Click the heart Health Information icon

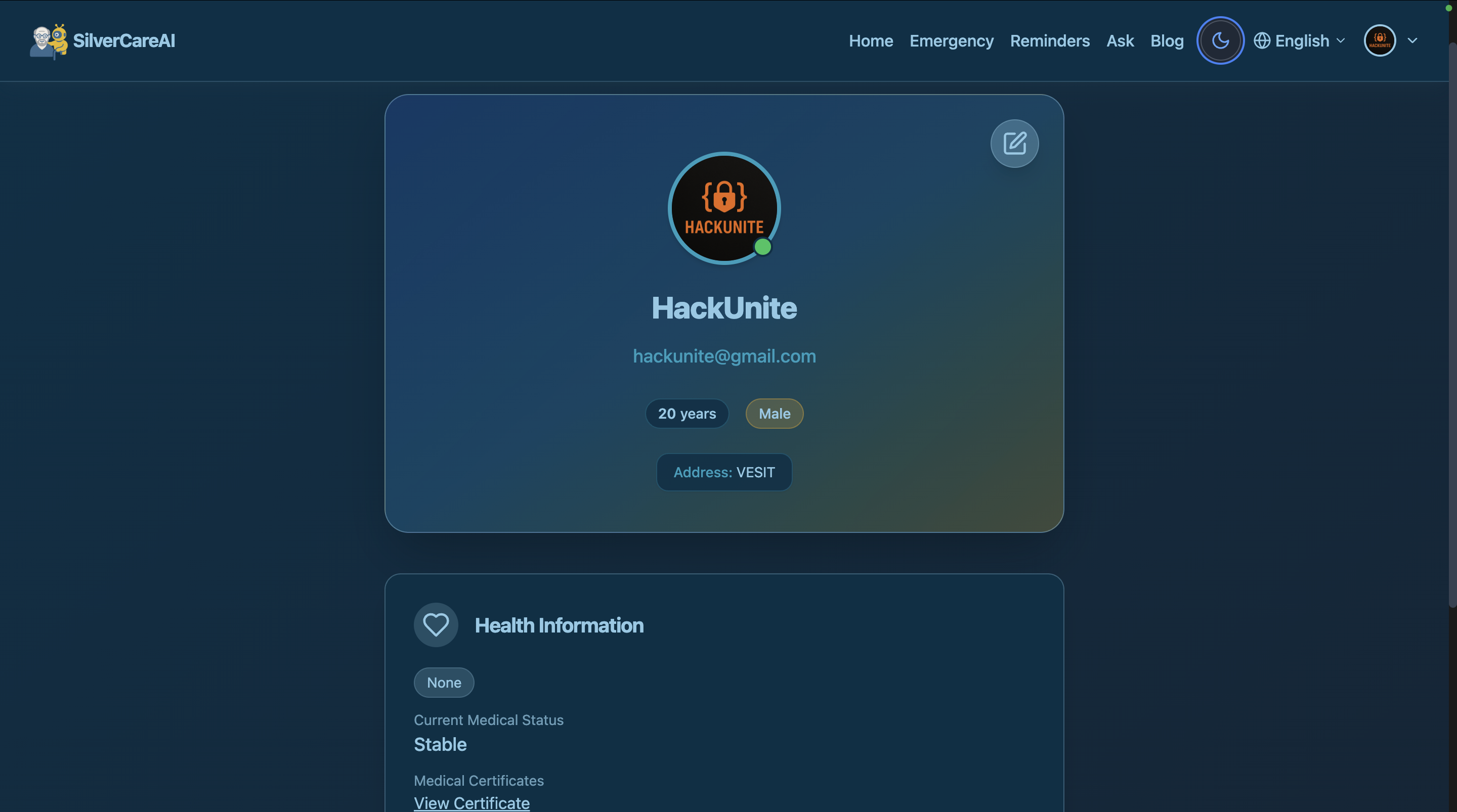pos(436,625)
